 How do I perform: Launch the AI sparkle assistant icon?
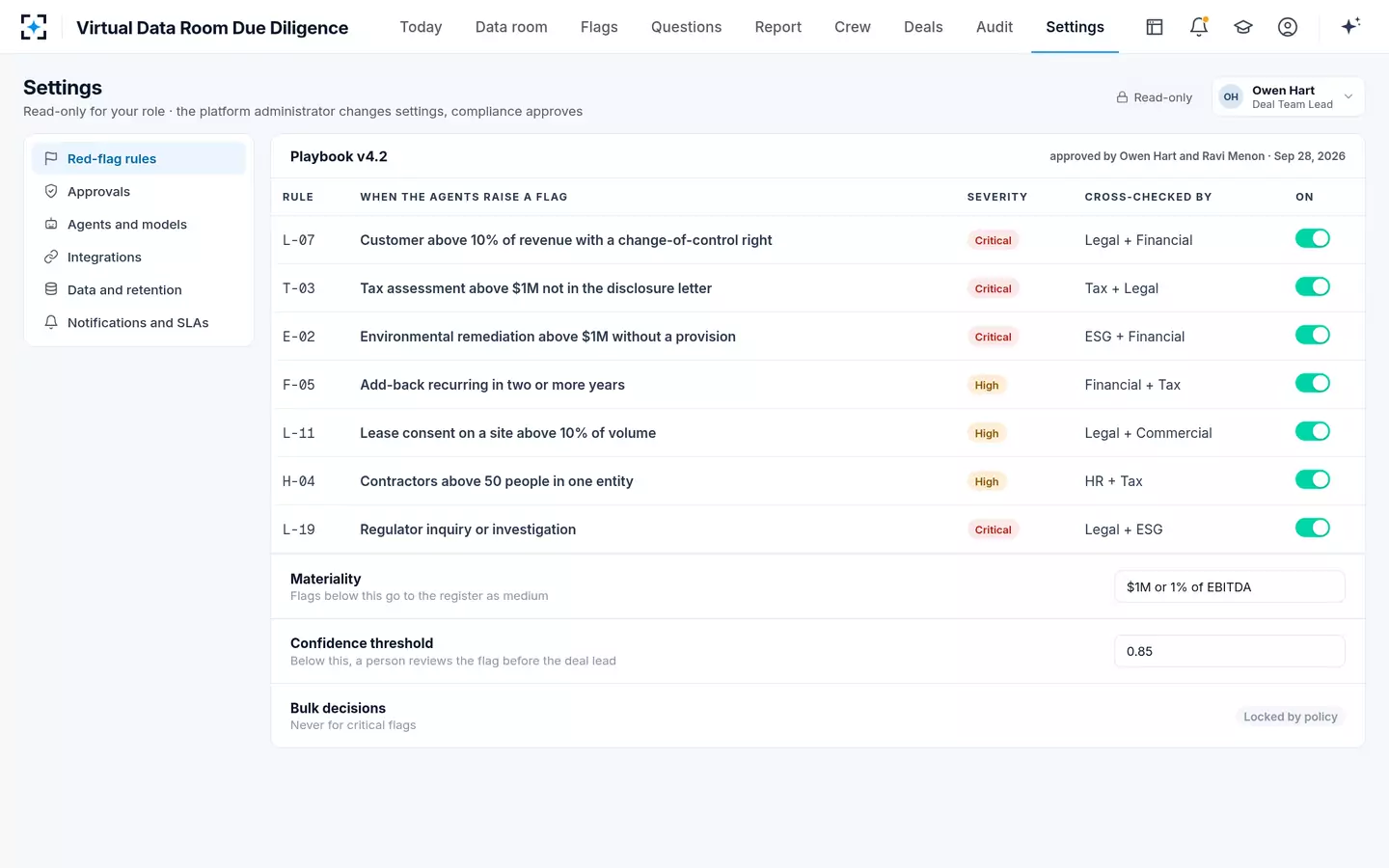click(x=1350, y=26)
